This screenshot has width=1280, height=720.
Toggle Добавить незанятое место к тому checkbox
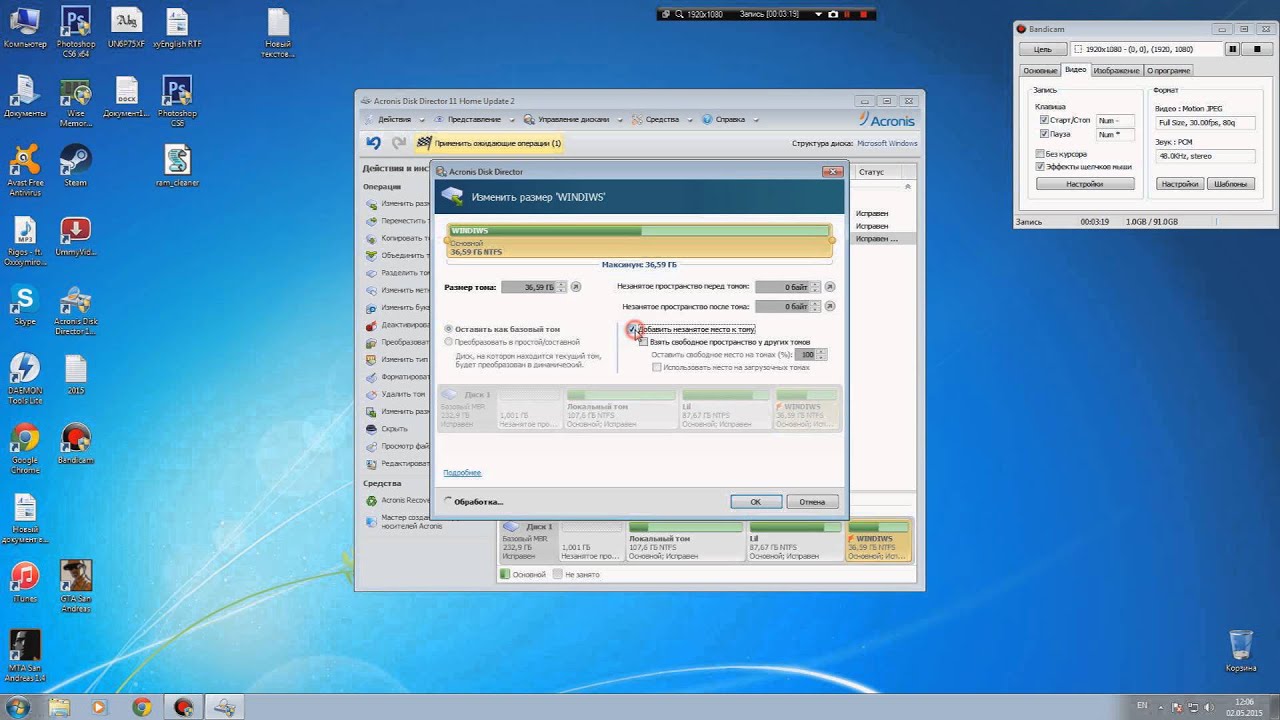coord(631,329)
